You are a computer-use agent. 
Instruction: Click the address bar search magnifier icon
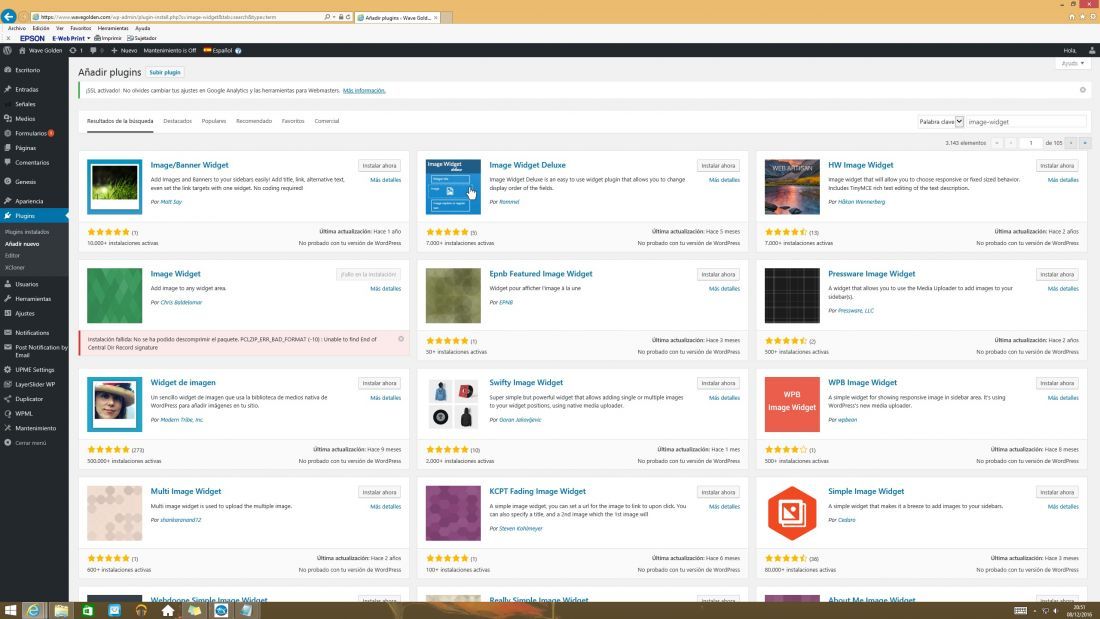pos(327,17)
